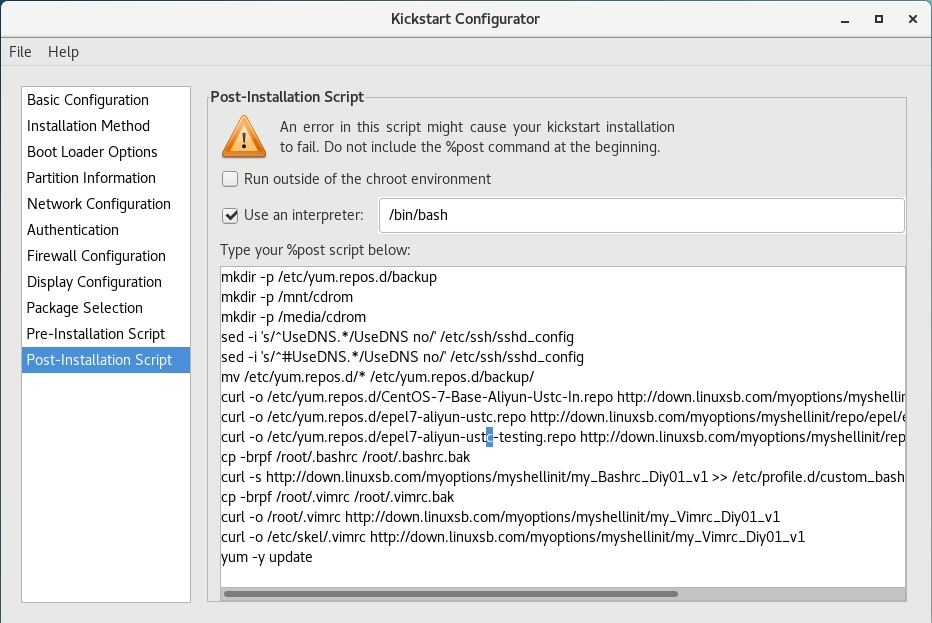The height and width of the screenshot is (623, 932).
Task: Select Package Selection in sidebar
Action: pyautogui.click(x=85, y=308)
